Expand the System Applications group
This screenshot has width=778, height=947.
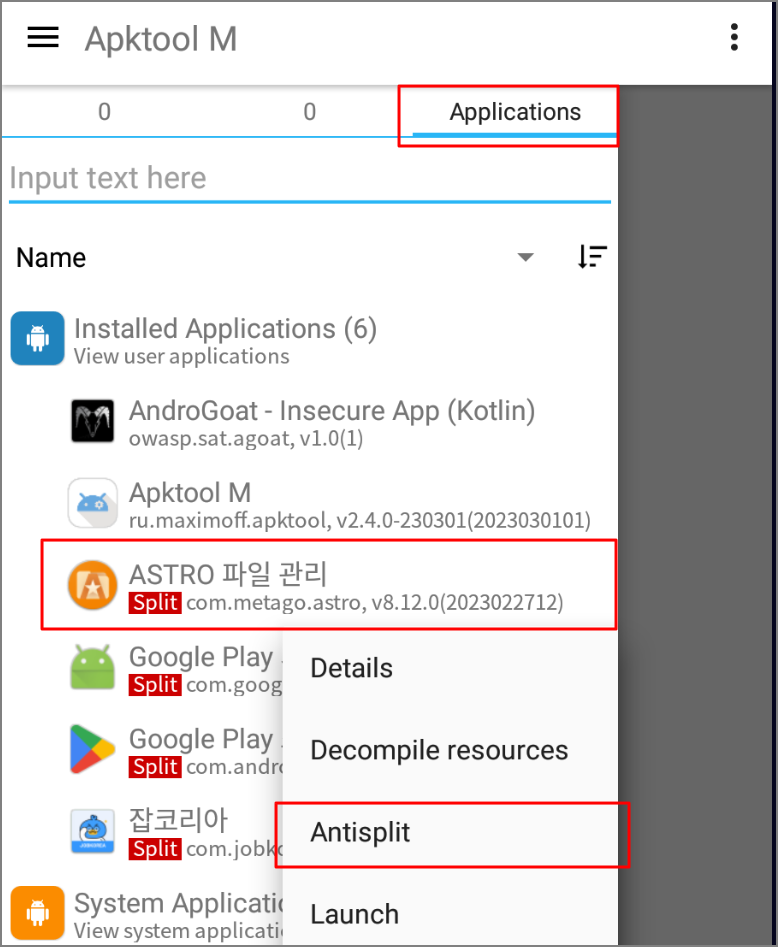145,913
